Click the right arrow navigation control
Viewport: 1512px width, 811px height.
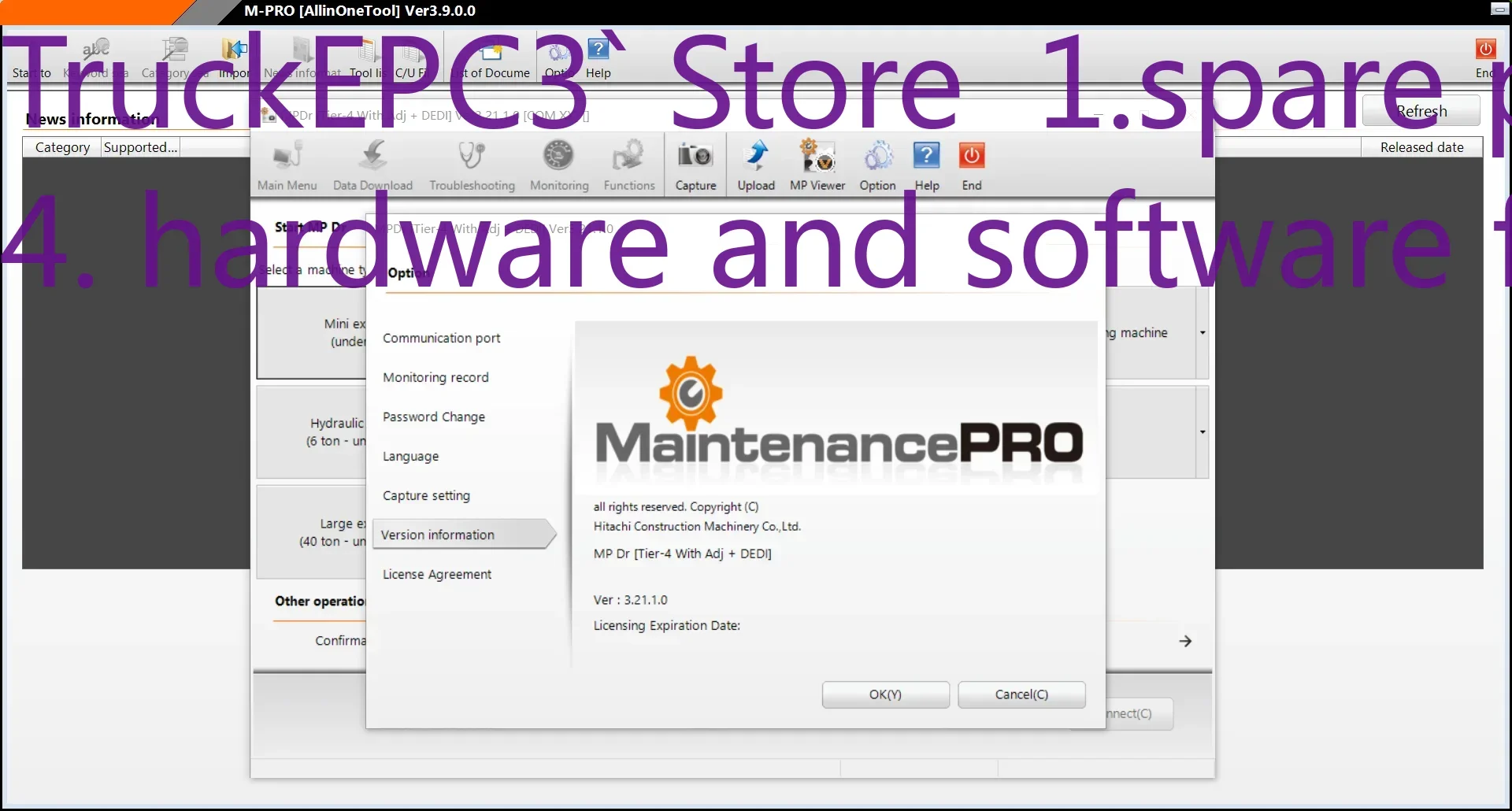(x=1184, y=640)
